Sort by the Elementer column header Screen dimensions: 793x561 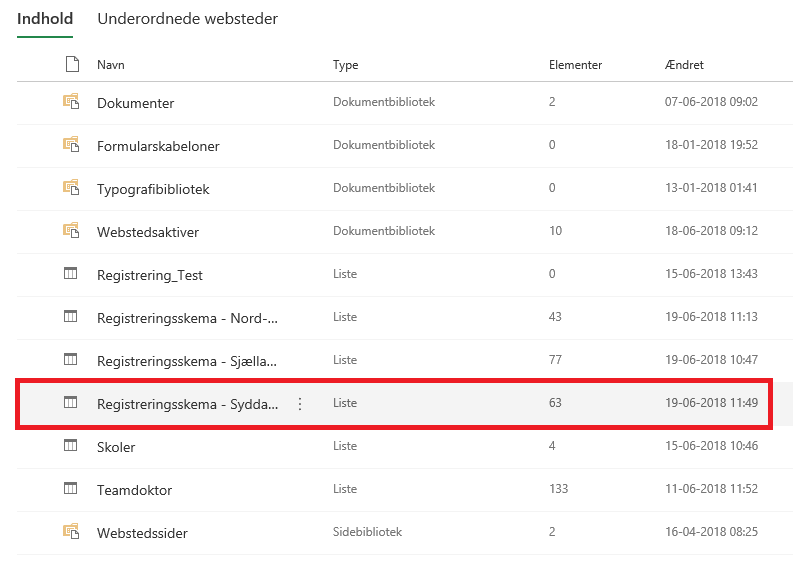point(575,65)
